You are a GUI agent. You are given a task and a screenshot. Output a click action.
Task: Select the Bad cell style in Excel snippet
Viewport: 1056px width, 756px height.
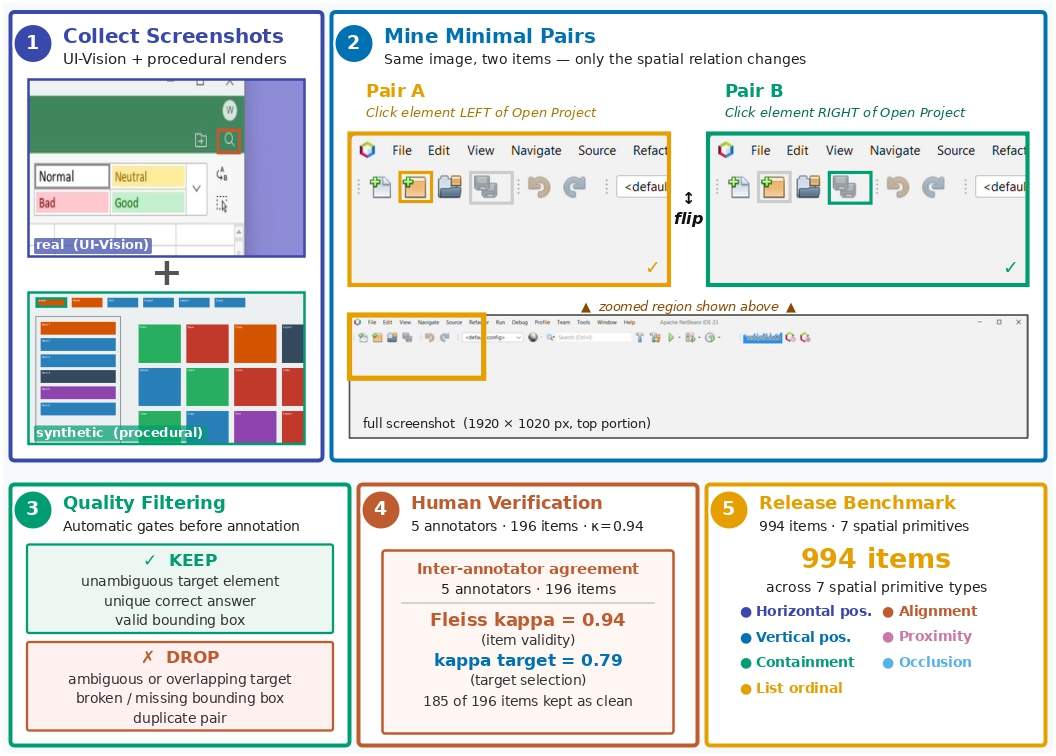(71, 203)
